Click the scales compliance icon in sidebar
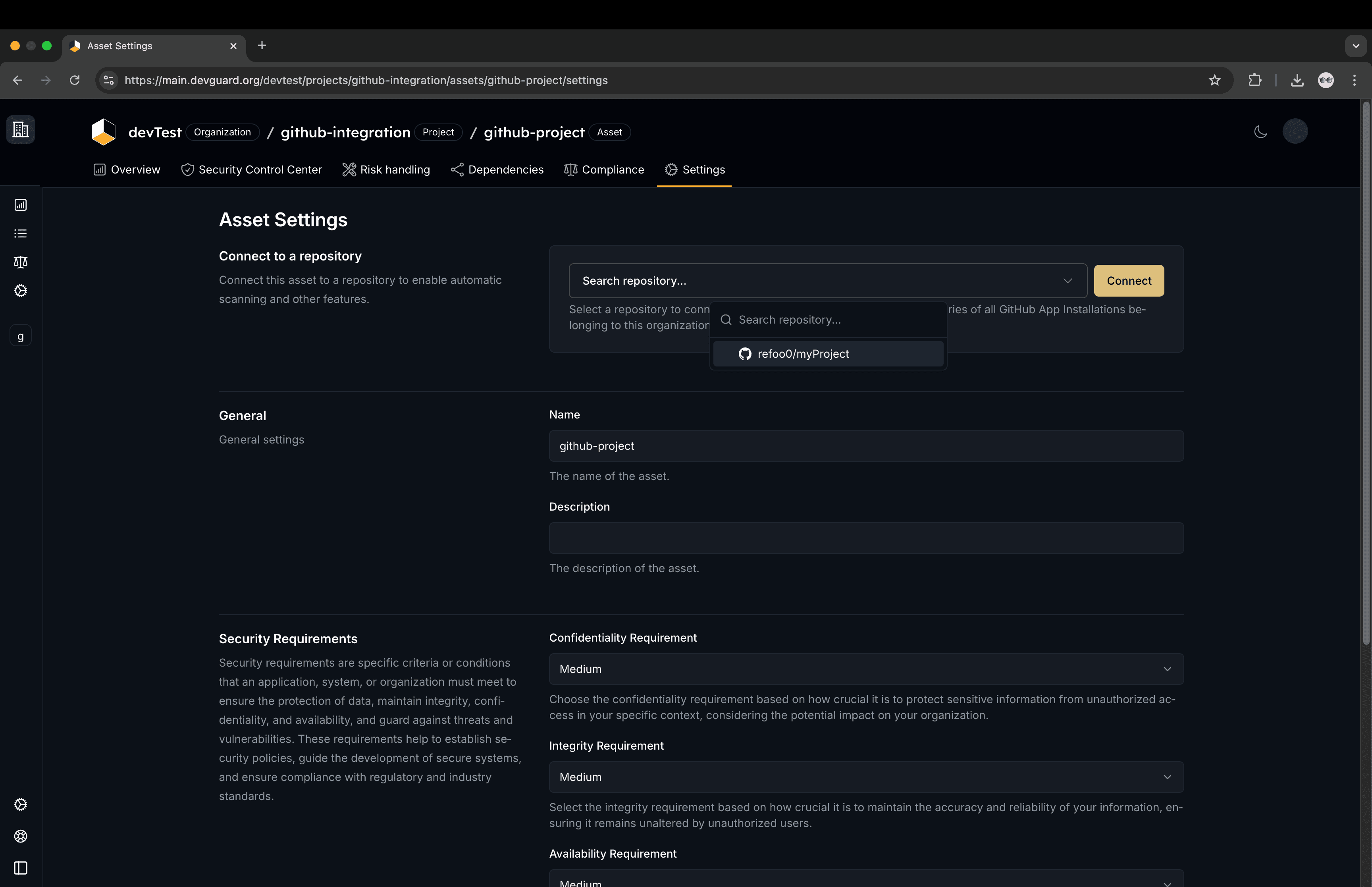This screenshot has height=887, width=1372. 20,262
